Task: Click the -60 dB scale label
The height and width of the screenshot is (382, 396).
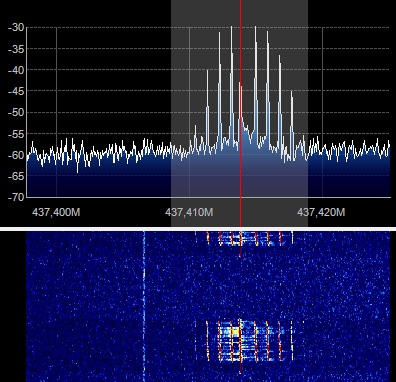Action: 16,155
